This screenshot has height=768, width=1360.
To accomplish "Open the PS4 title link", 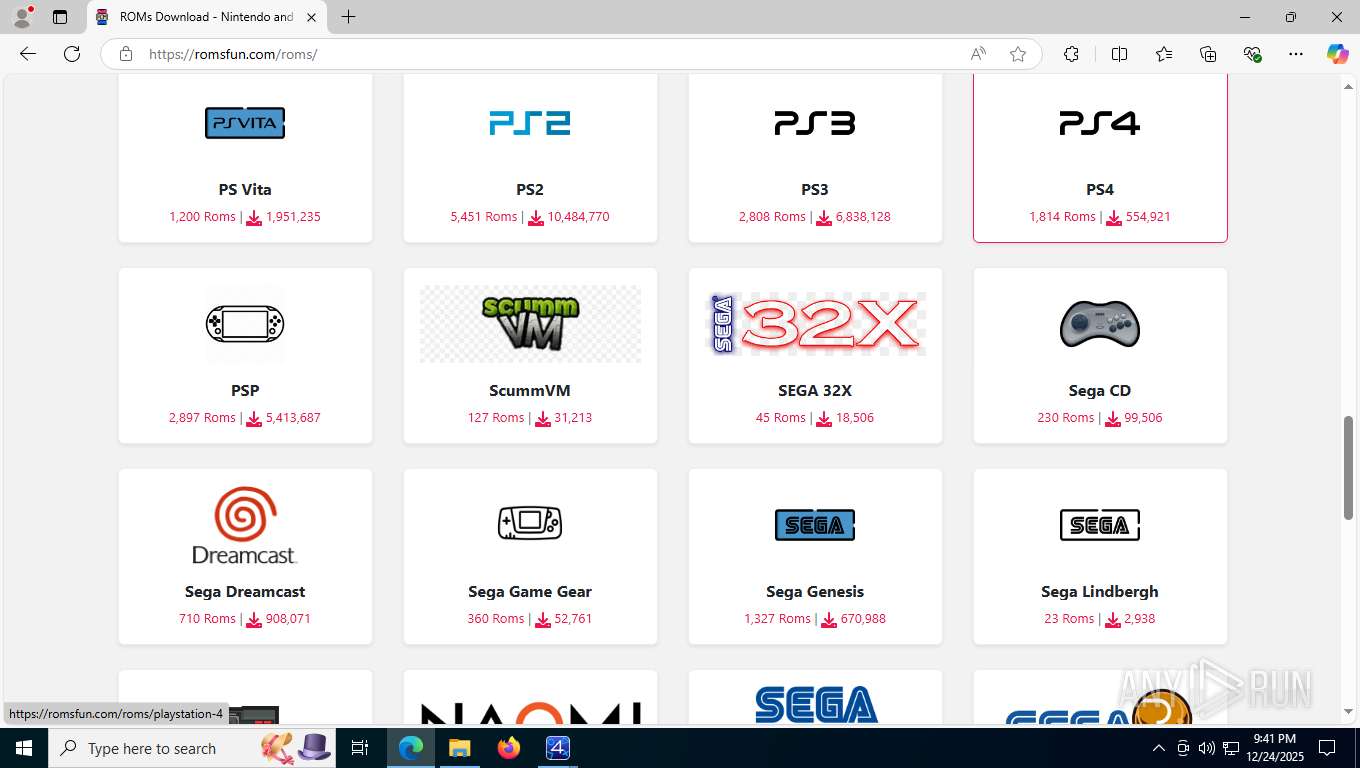I will click(x=1100, y=189).
